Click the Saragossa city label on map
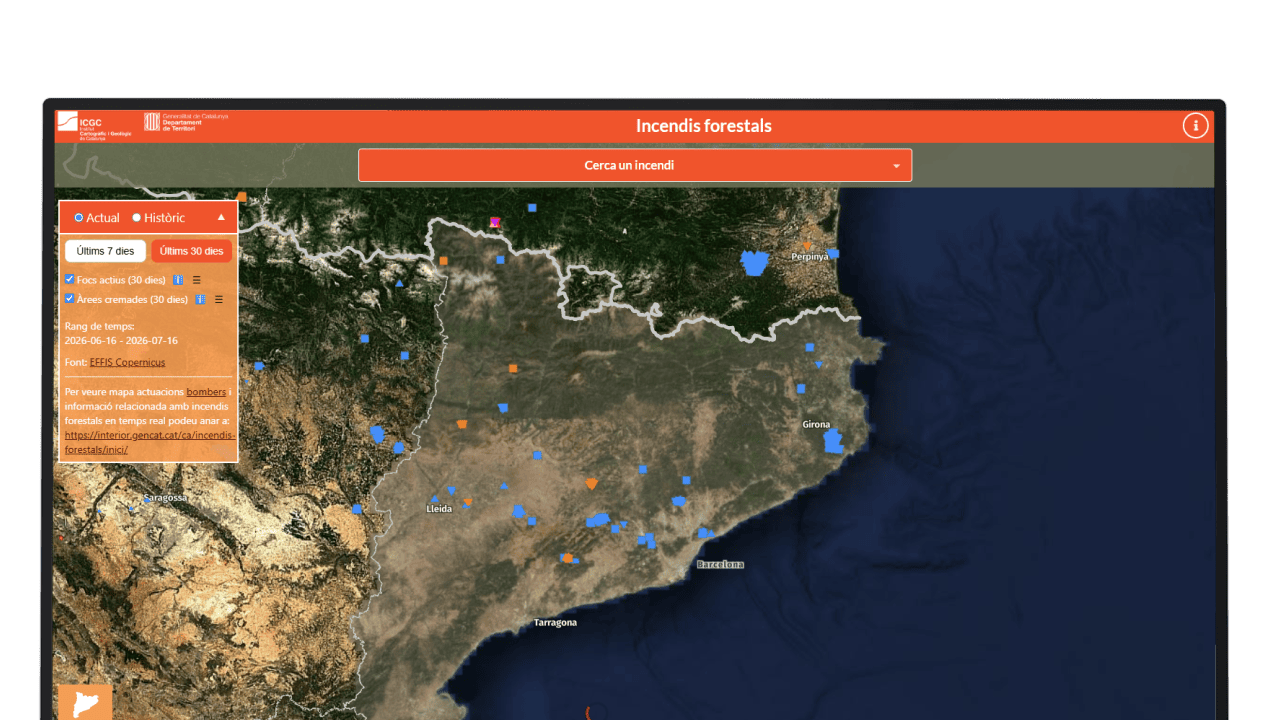This screenshot has height=720, width=1280. pos(165,497)
